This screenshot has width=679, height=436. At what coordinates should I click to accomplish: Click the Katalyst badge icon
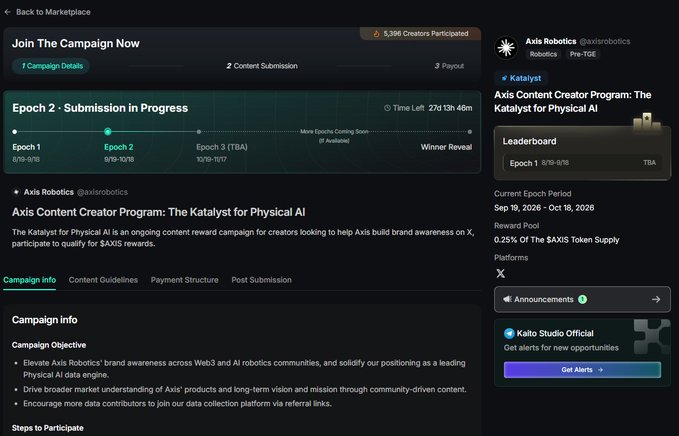tap(504, 78)
